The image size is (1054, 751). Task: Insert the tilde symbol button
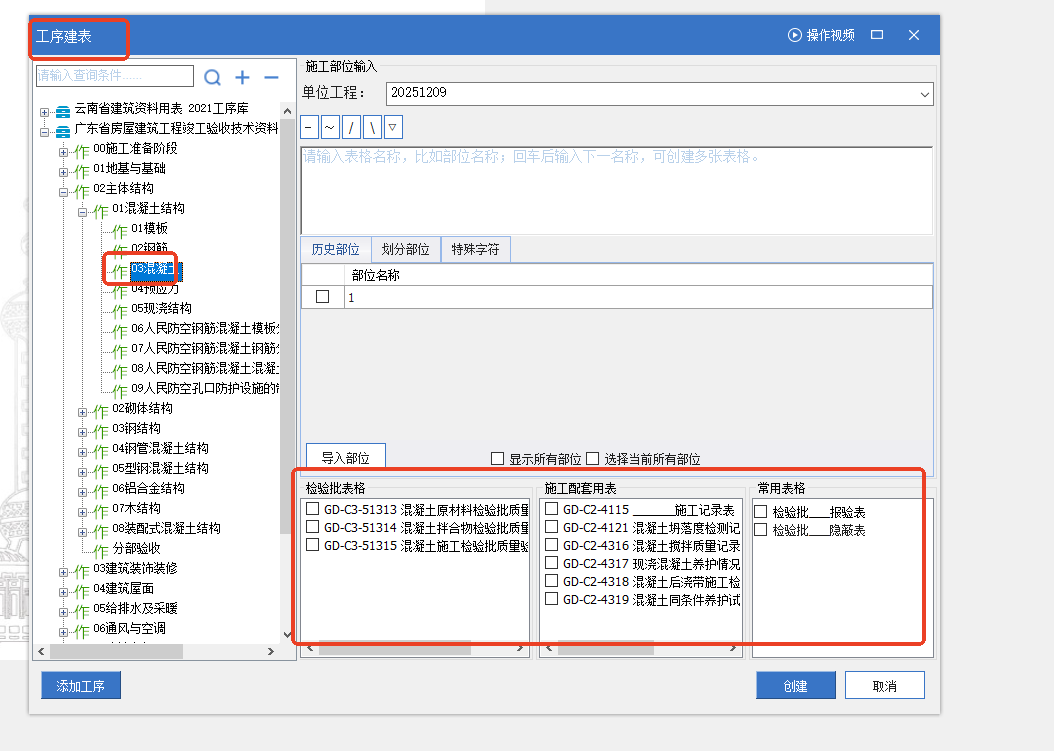330,128
